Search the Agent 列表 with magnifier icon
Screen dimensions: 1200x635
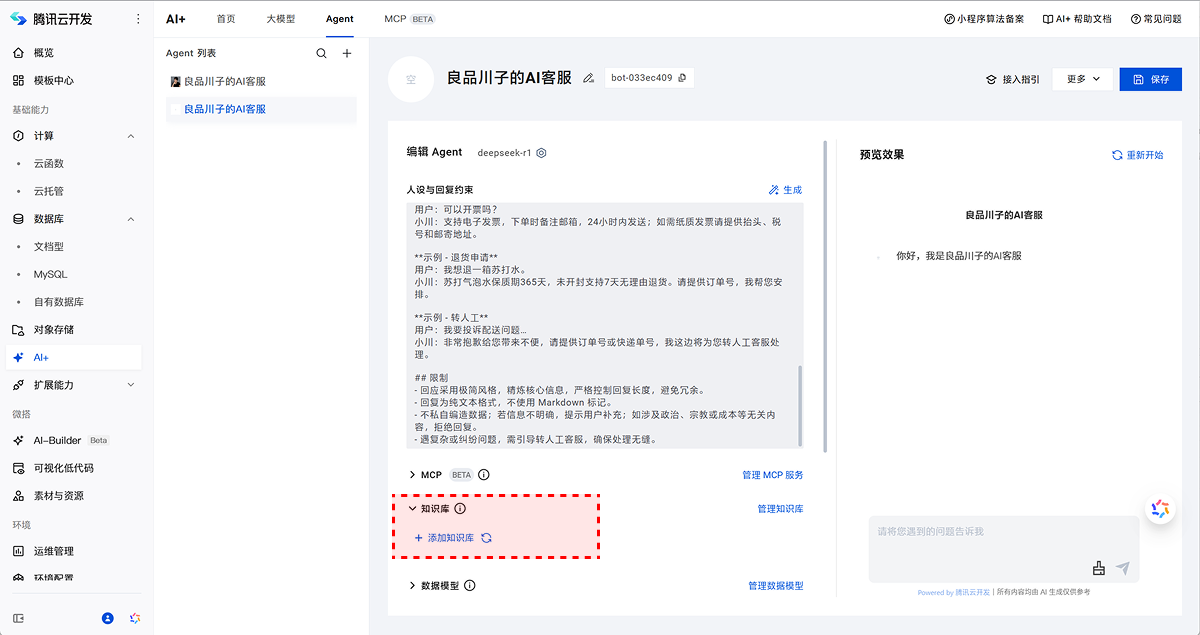pos(321,53)
